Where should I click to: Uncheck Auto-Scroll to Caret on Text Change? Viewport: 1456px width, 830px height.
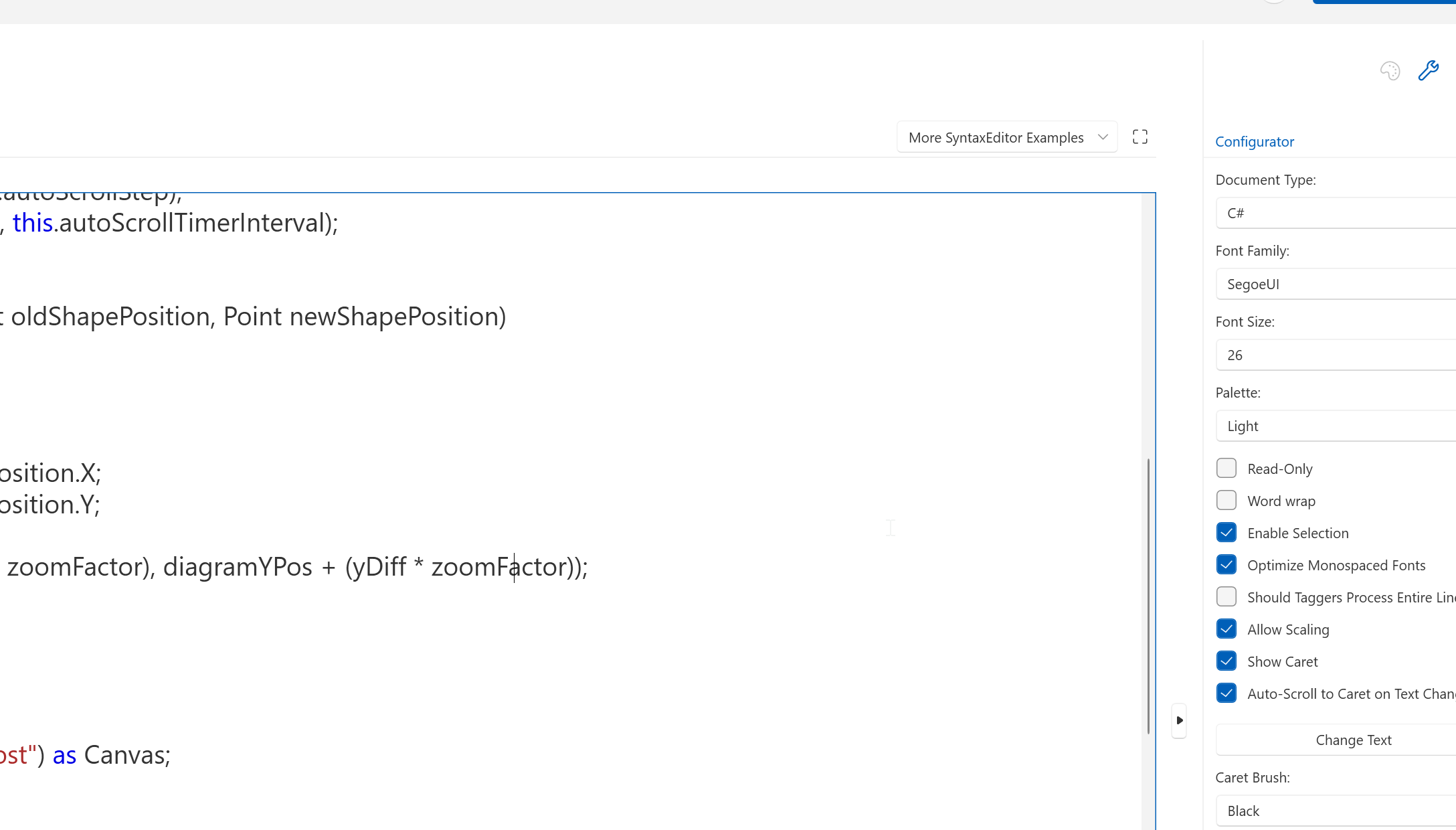click(x=1226, y=693)
